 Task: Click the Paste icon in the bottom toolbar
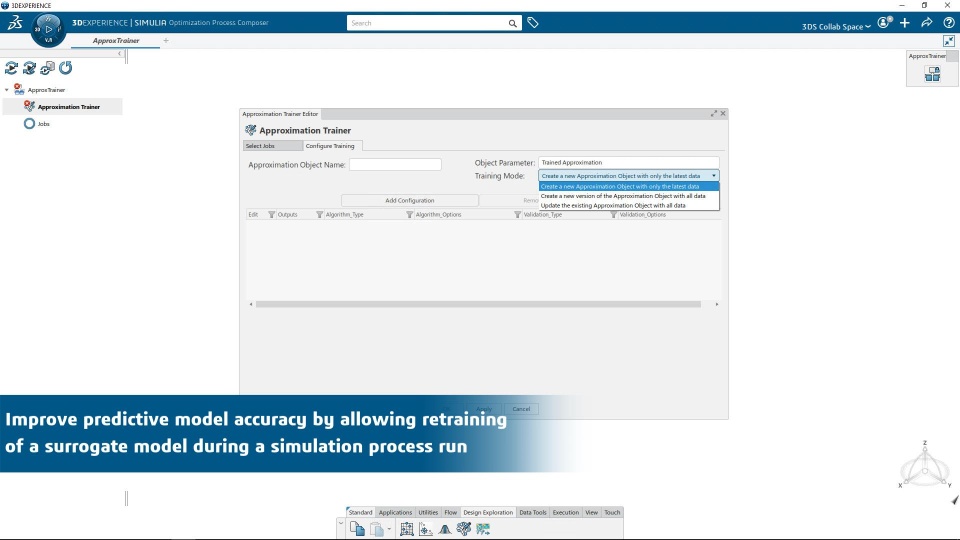tap(377, 529)
